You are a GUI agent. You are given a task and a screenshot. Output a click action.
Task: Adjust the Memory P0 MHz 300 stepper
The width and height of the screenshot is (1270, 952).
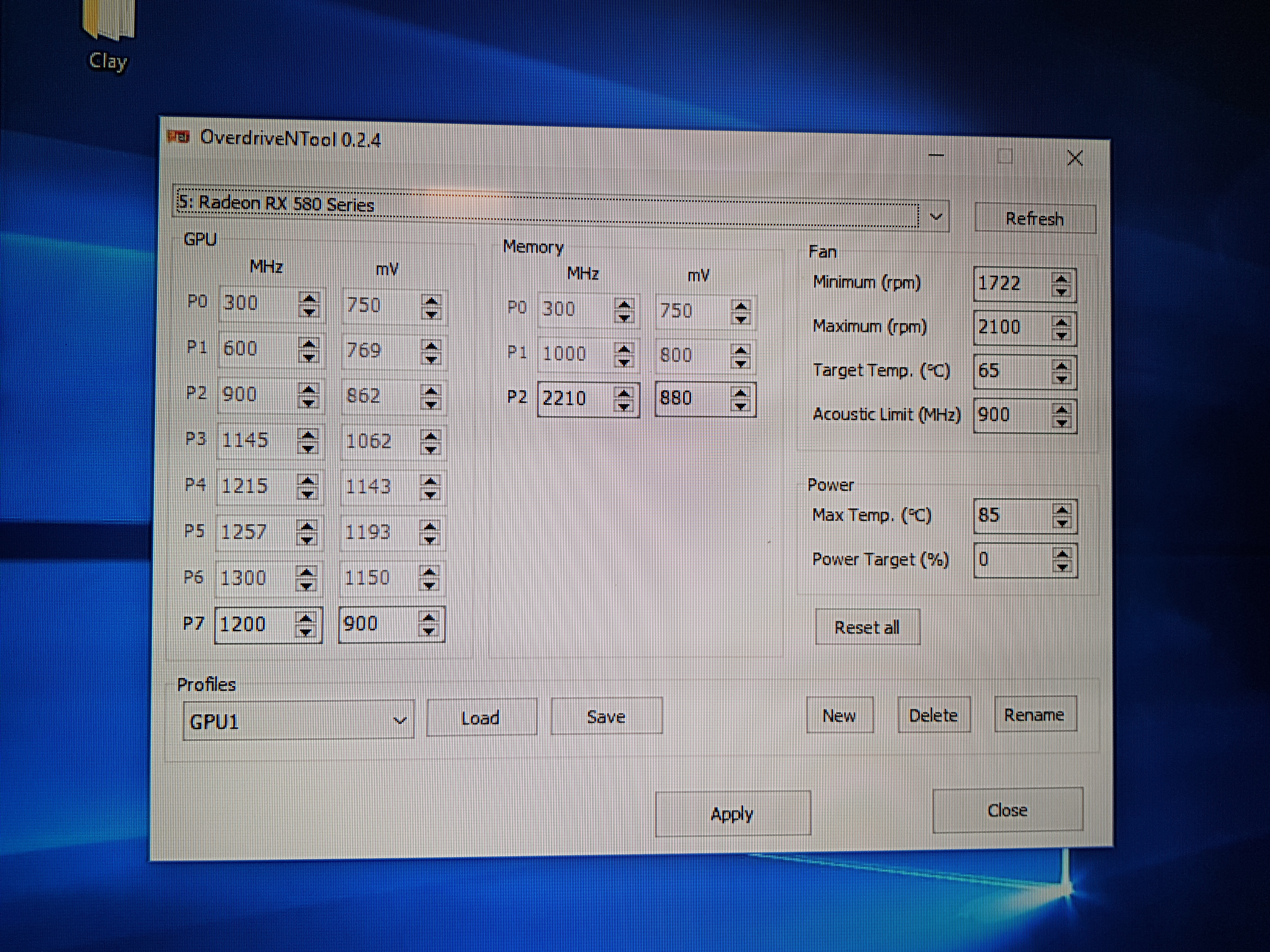624,312
